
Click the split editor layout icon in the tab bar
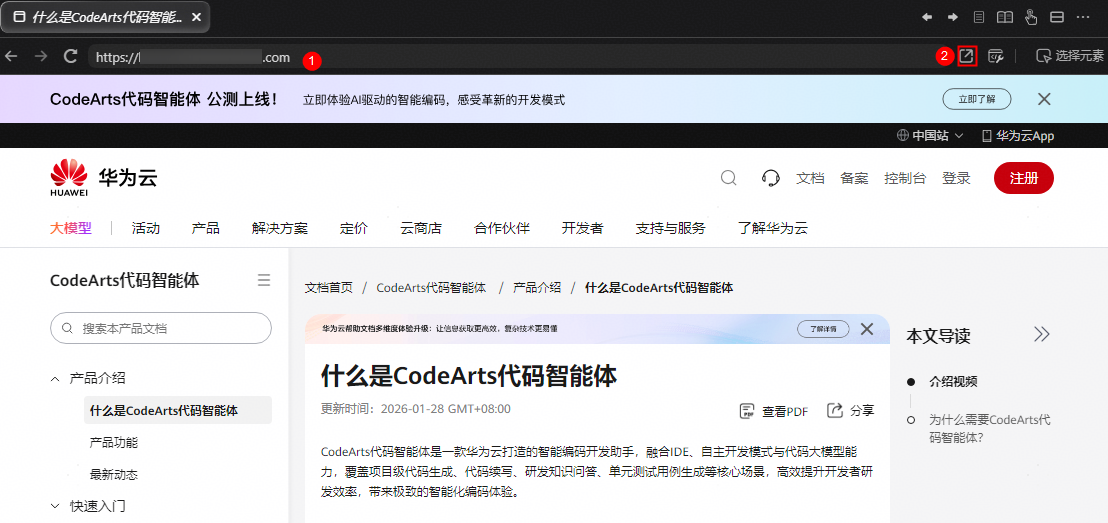click(x=1057, y=17)
